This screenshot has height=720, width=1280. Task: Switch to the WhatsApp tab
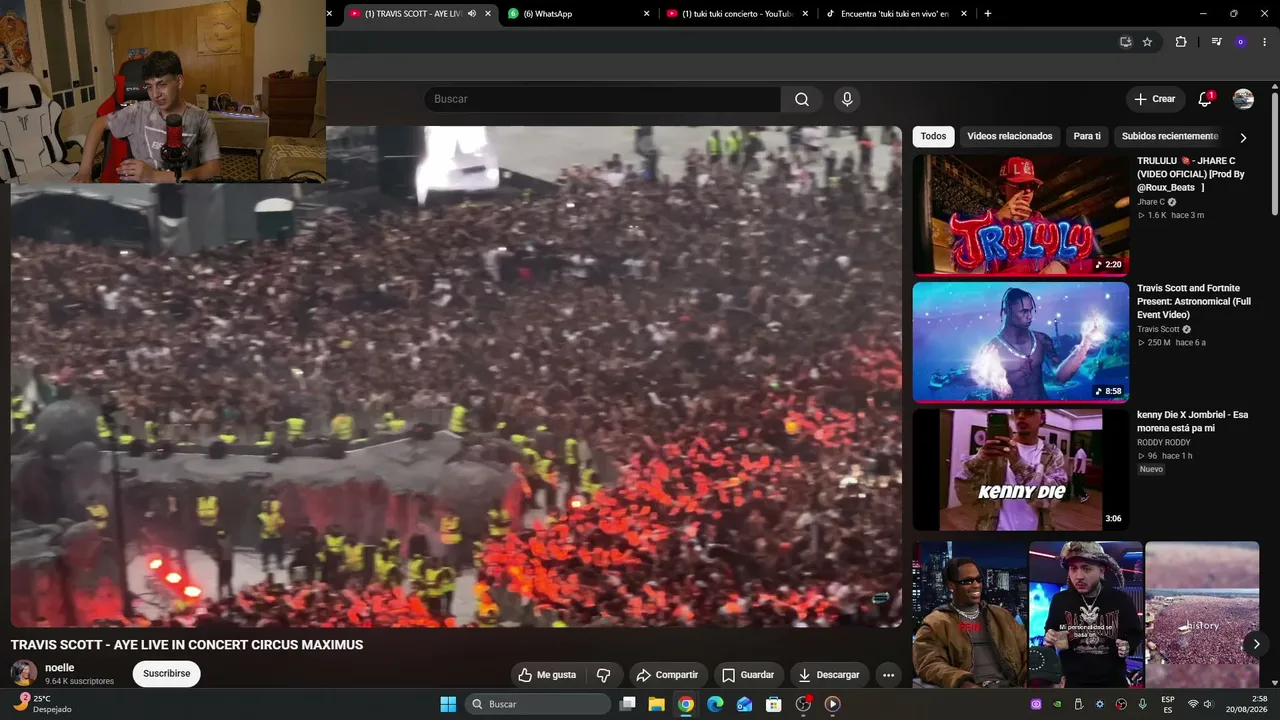point(578,14)
